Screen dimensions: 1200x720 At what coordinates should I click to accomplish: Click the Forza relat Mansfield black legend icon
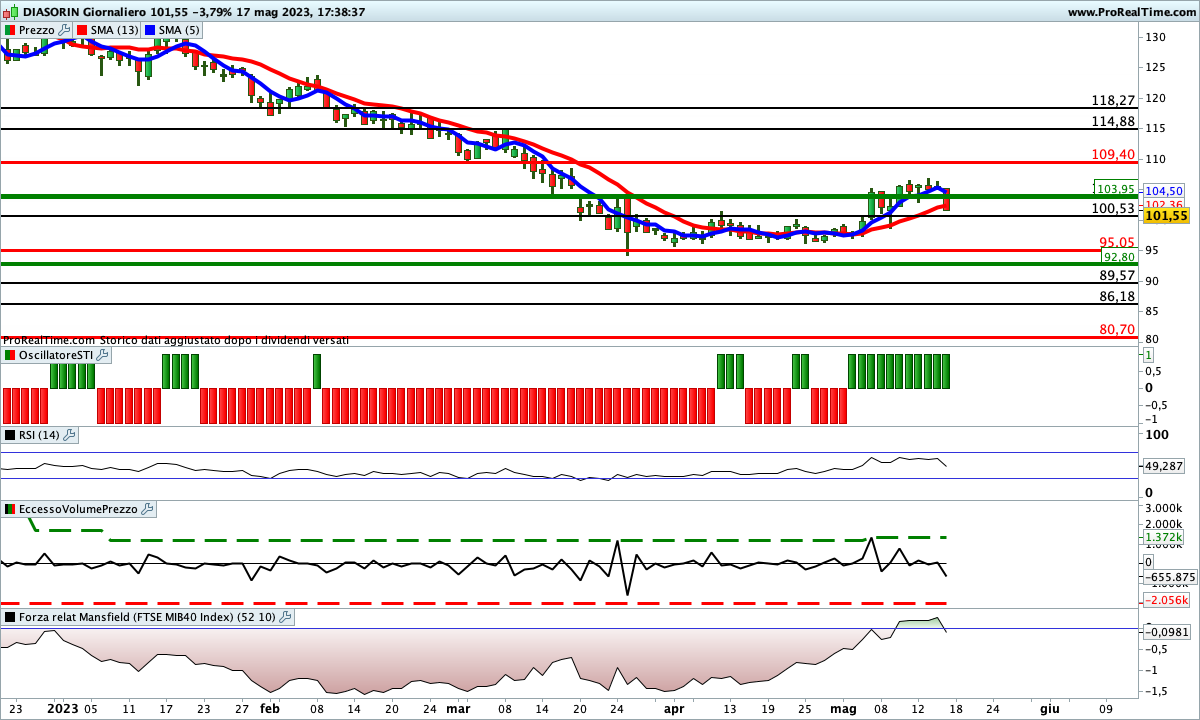[x=11, y=617]
